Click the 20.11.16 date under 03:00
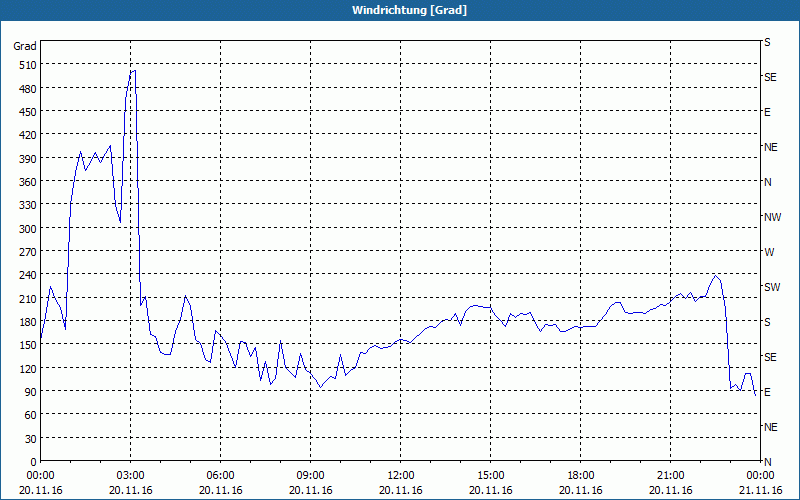Screen dimensions: 800x500 [x=131, y=490]
